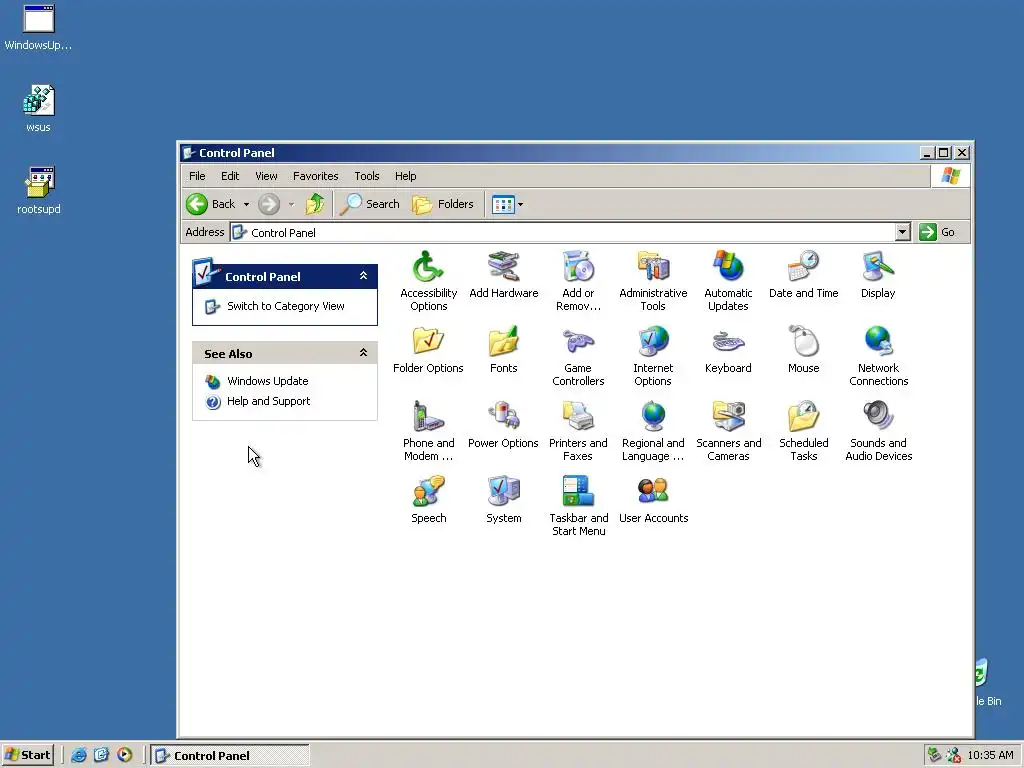Click the Control Panel taskbar button
Screen dimensions: 1024x768
coord(230,756)
